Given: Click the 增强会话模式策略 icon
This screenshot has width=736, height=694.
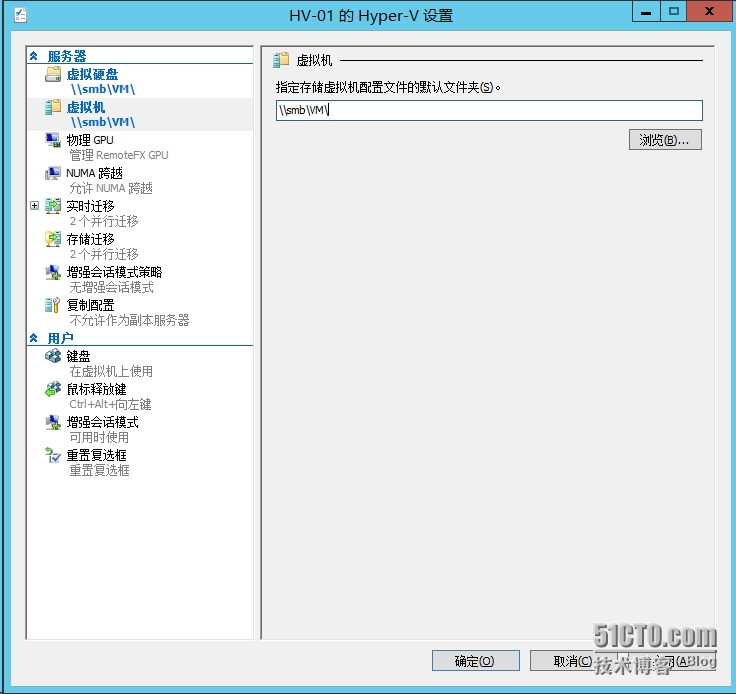Looking at the screenshot, I should point(53,272).
